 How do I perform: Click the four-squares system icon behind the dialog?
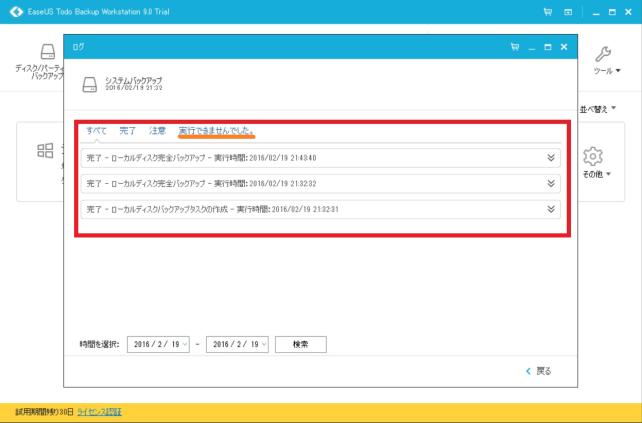45,151
